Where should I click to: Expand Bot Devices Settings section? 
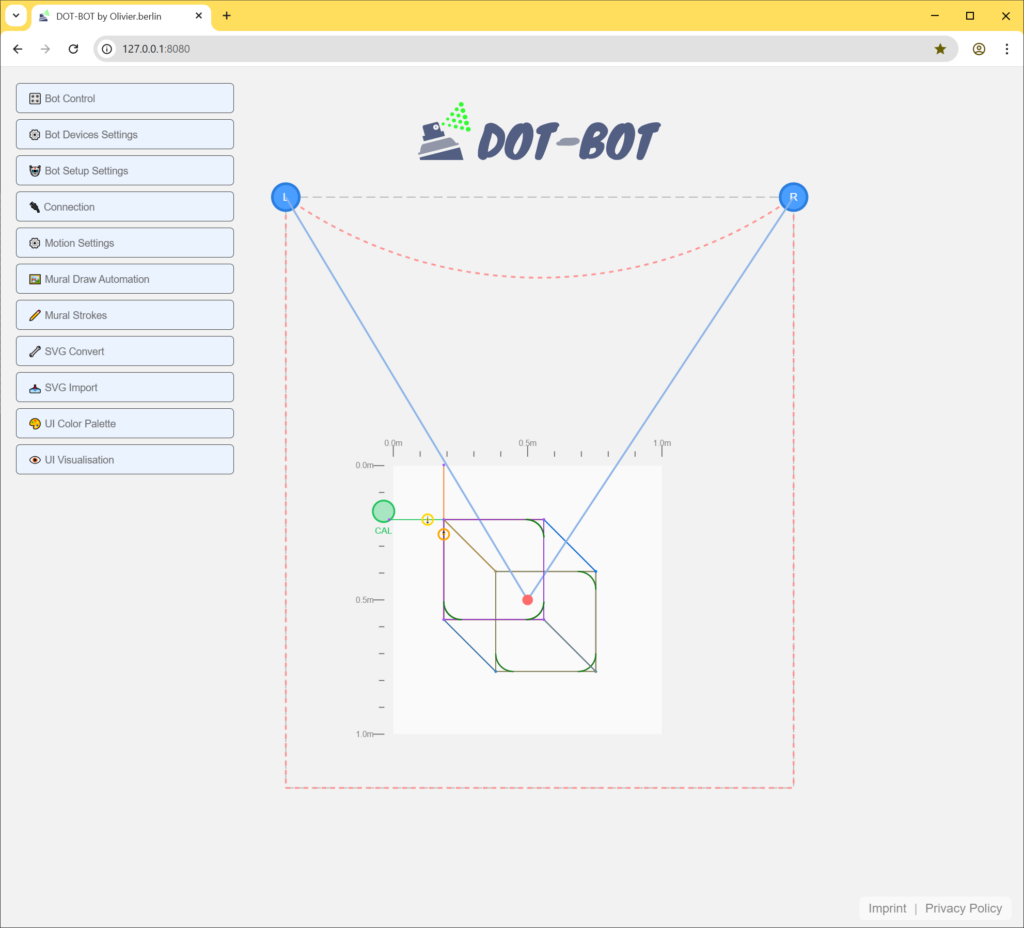tap(125, 134)
